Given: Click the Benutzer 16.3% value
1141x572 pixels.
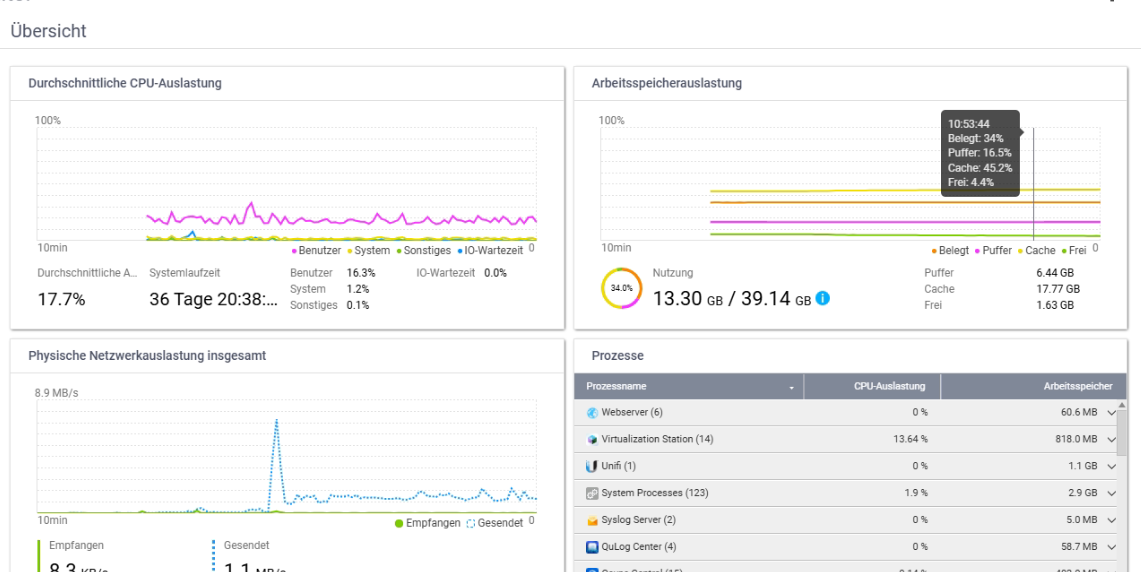Looking at the screenshot, I should (x=361, y=273).
